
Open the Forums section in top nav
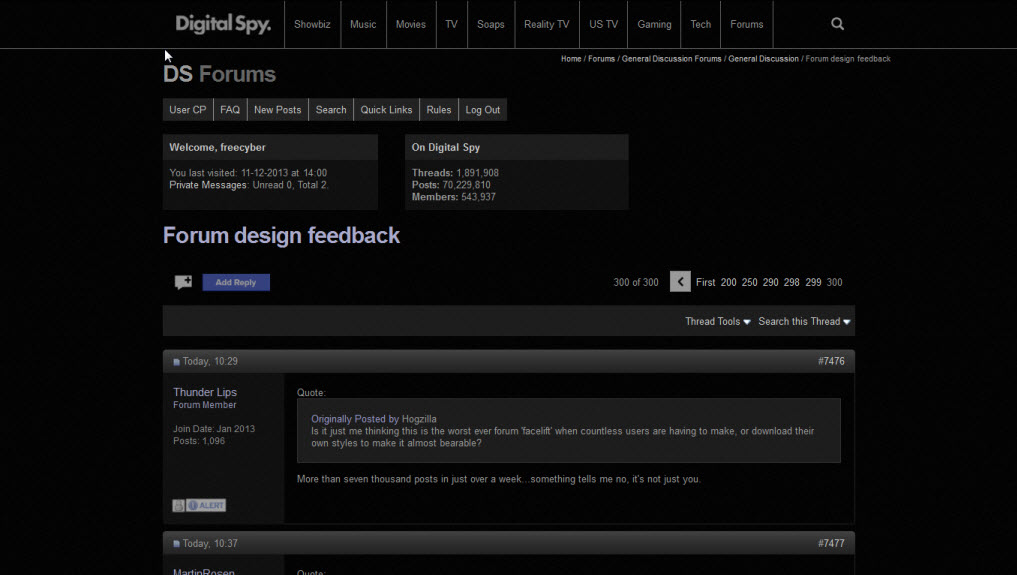pos(747,24)
